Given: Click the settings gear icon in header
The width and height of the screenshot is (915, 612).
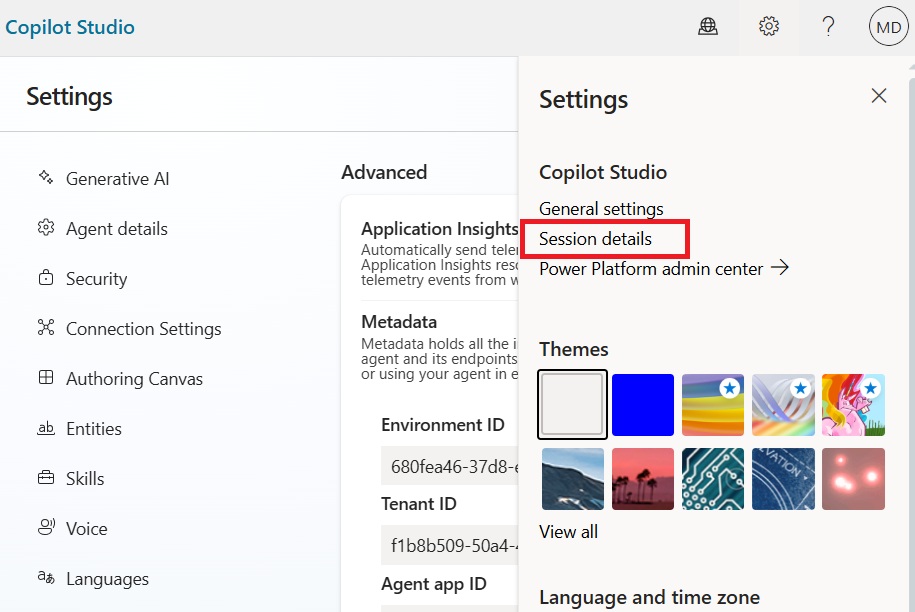Looking at the screenshot, I should tap(768, 27).
